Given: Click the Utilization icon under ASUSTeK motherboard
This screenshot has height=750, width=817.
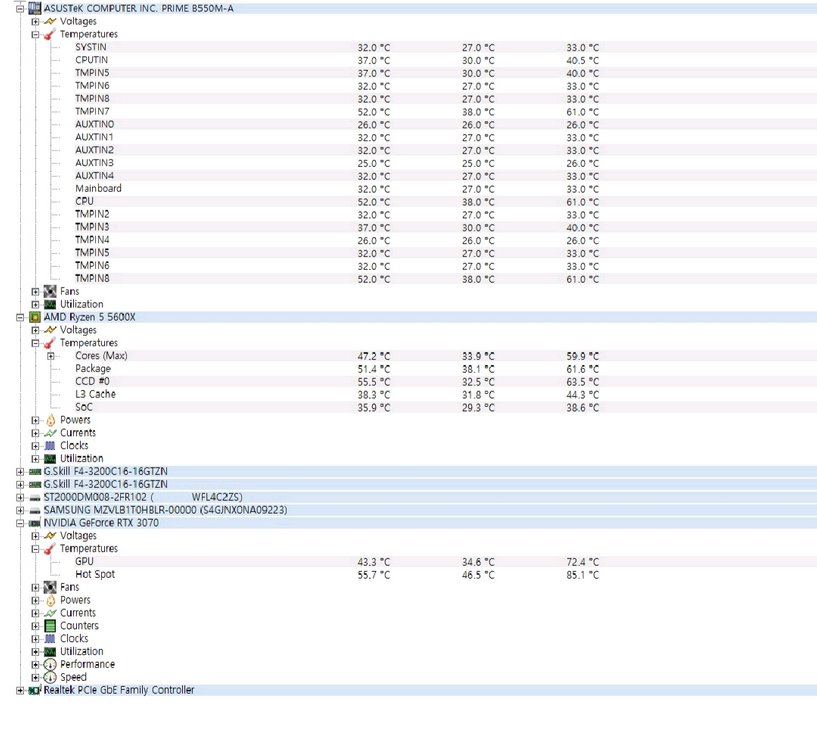Looking at the screenshot, I should coord(50,304).
